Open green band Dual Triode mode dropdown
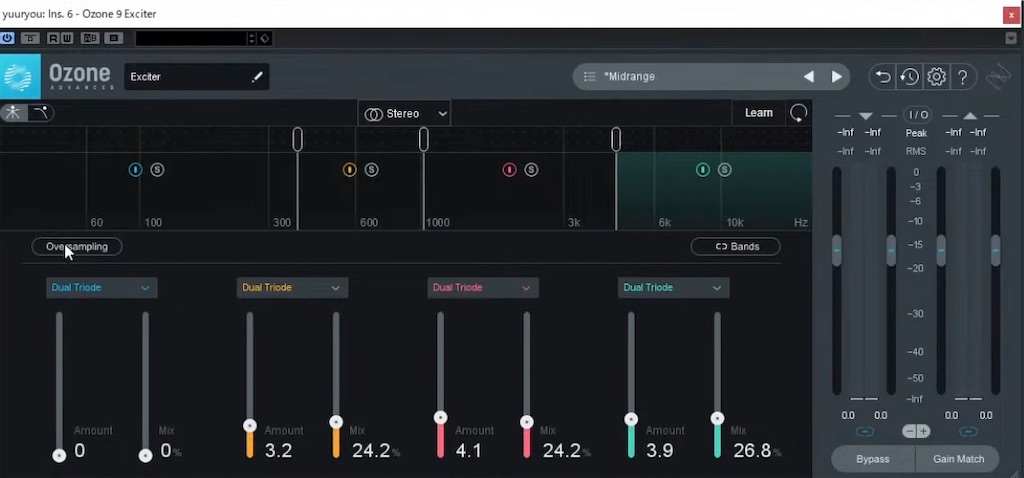The width and height of the screenshot is (1024, 478). 673,288
